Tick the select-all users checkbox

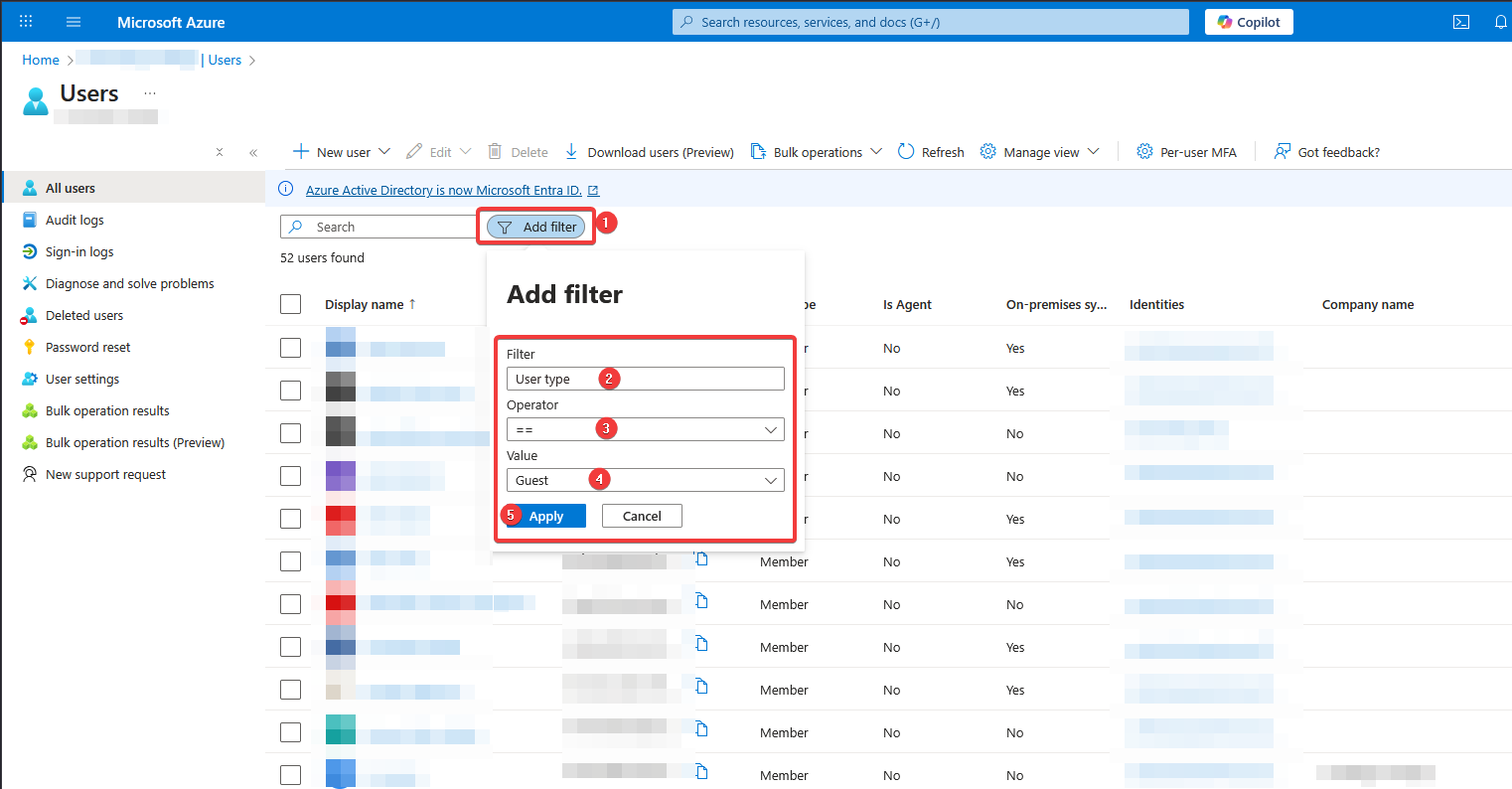[290, 304]
